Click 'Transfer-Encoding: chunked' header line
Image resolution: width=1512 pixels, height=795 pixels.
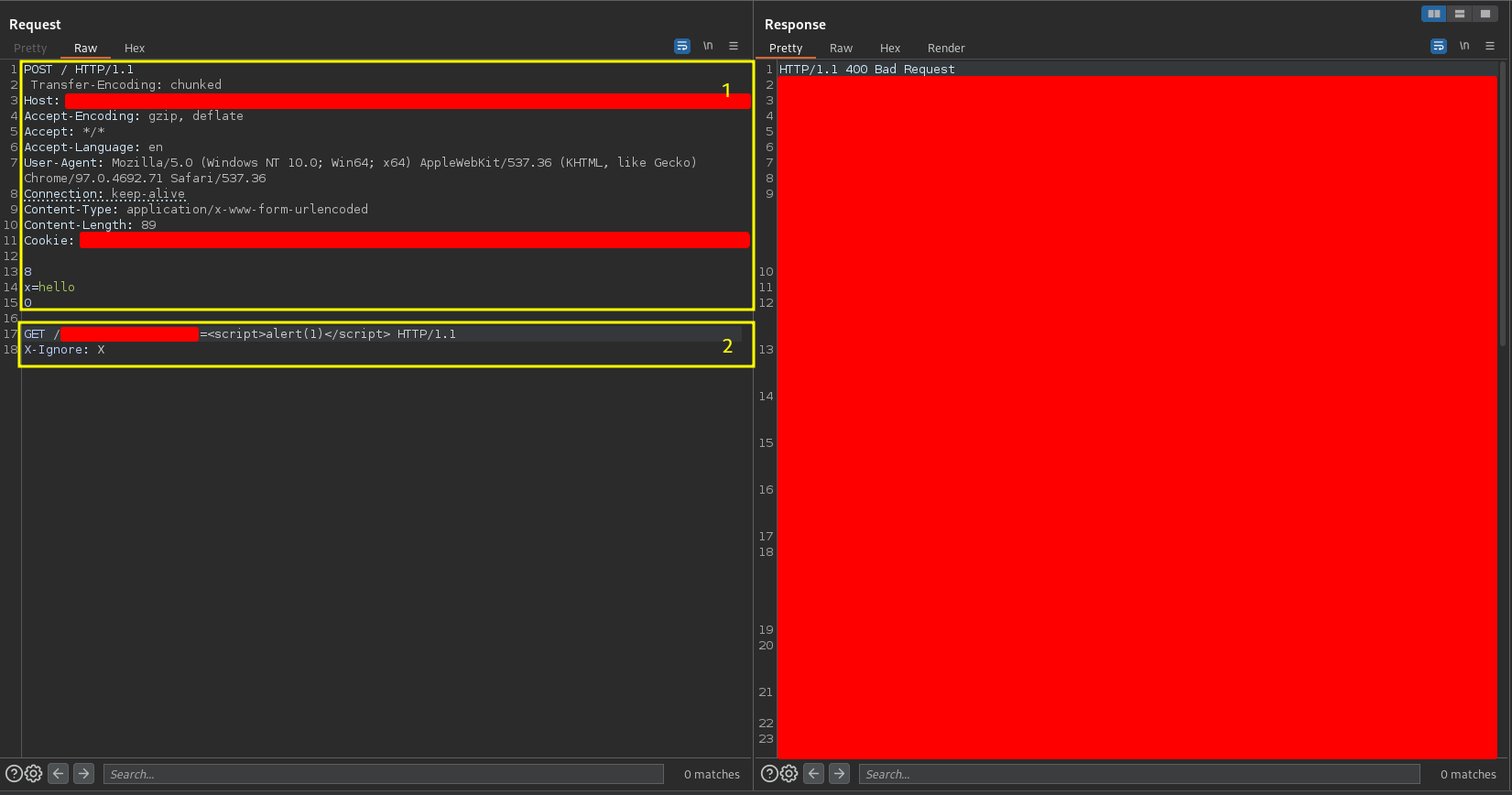(x=126, y=85)
